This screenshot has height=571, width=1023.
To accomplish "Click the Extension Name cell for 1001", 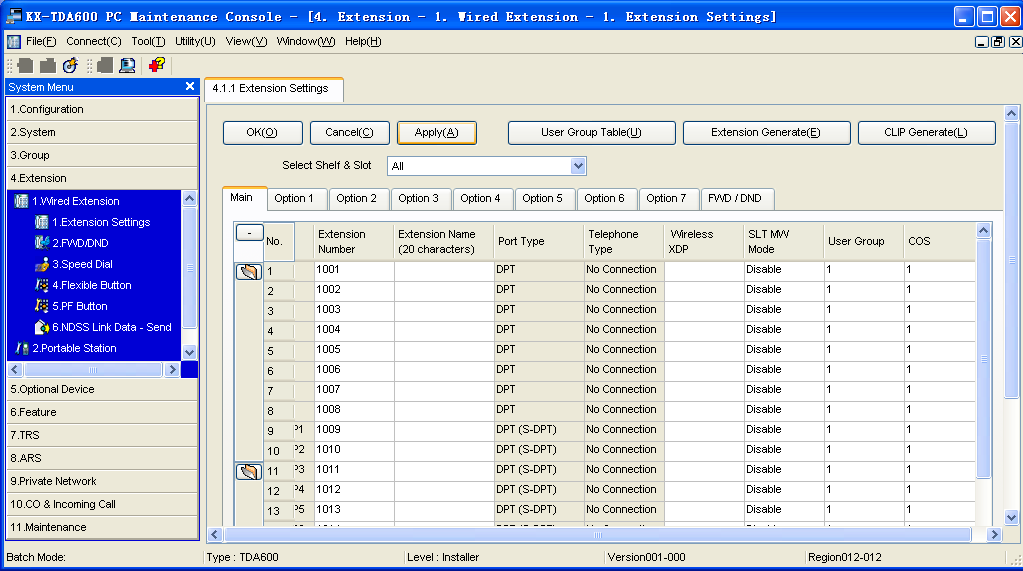I will point(444,270).
